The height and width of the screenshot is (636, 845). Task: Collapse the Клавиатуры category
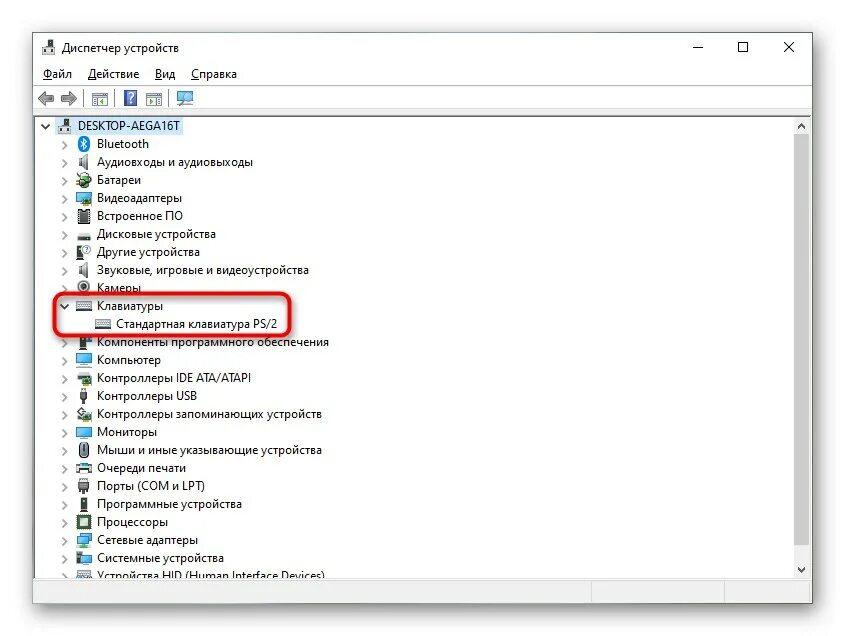click(65, 307)
